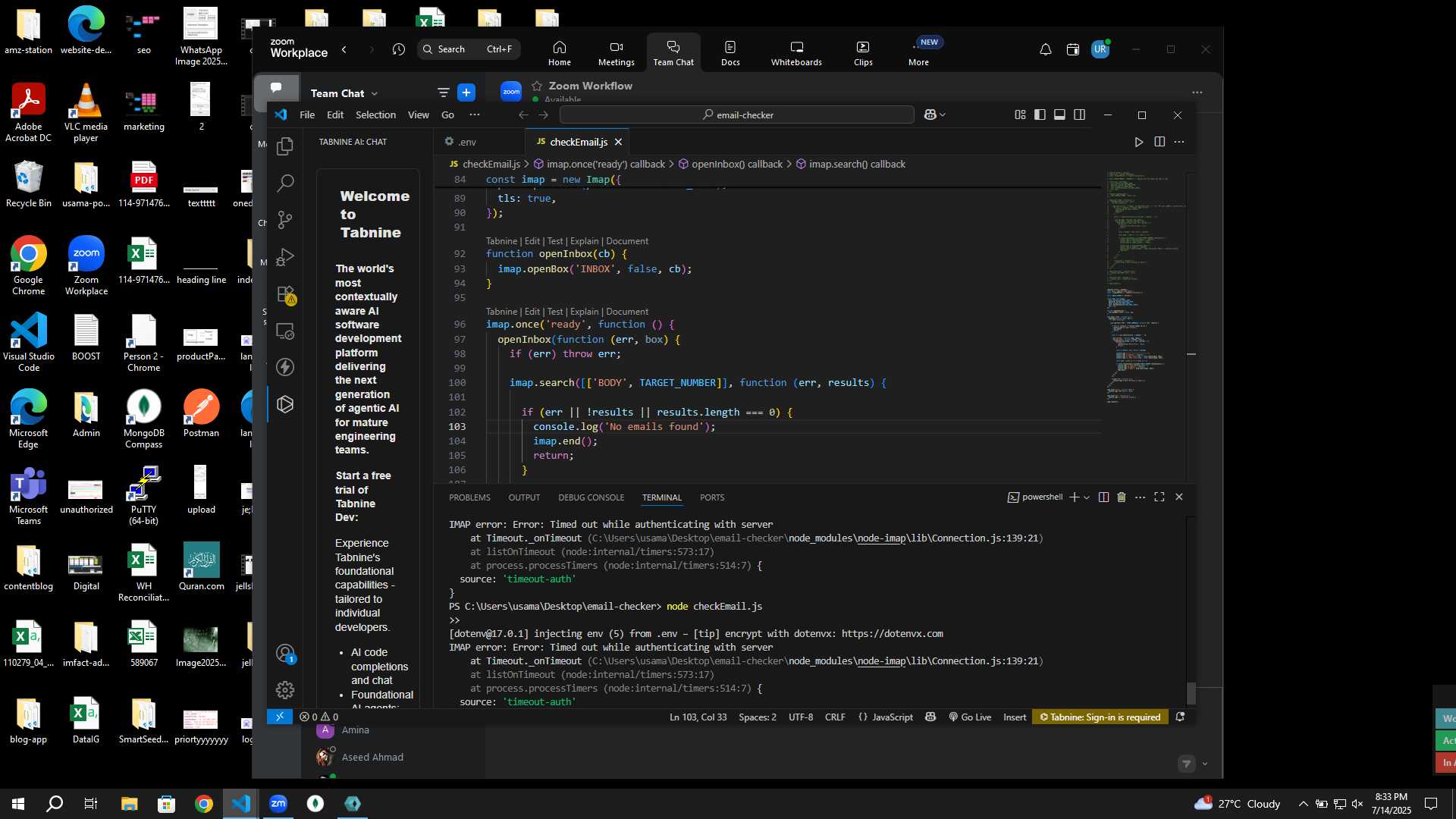Open the Explorer view in VS Code
The image size is (1456, 819).
(x=285, y=146)
